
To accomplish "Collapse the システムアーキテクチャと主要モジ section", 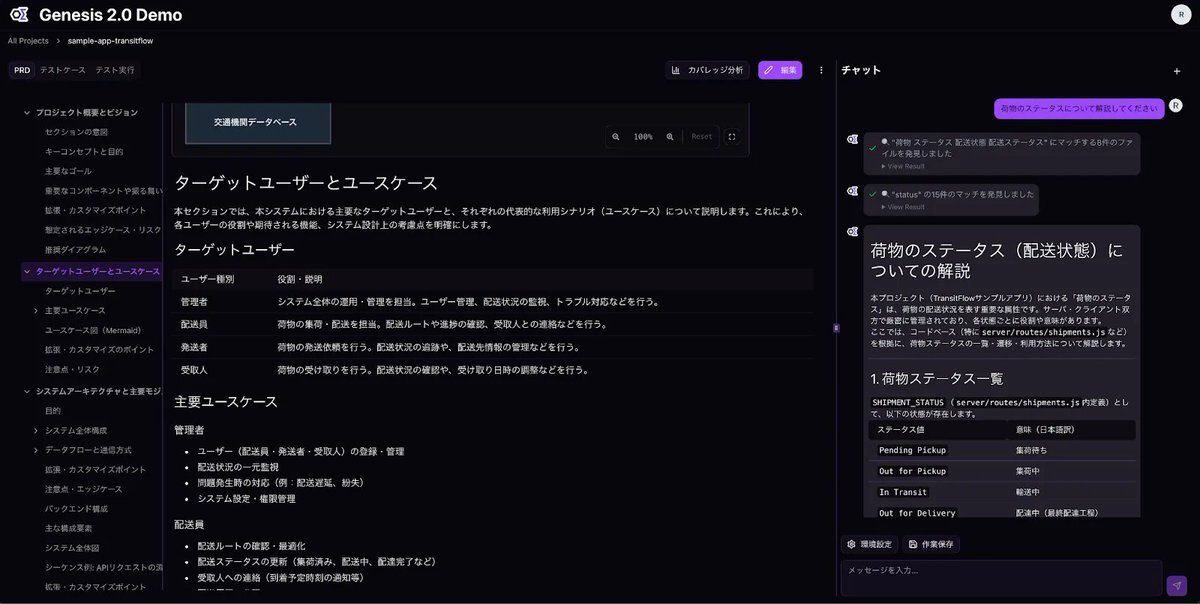I will (x=27, y=391).
